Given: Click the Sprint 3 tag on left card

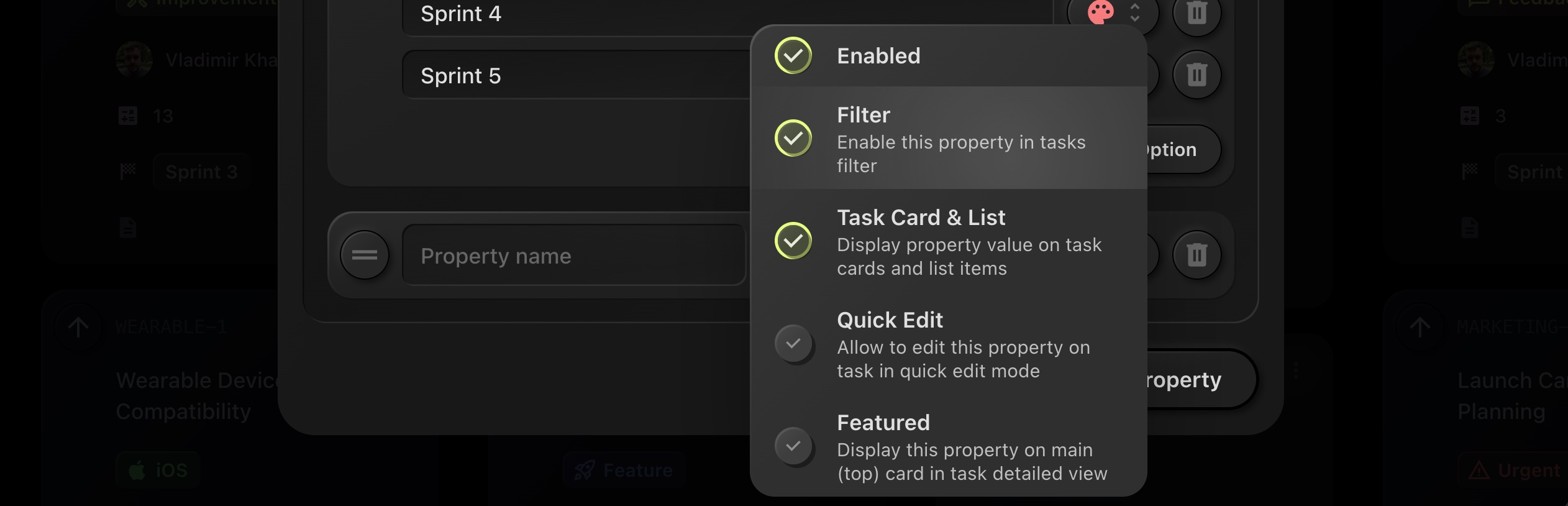Looking at the screenshot, I should click(201, 172).
